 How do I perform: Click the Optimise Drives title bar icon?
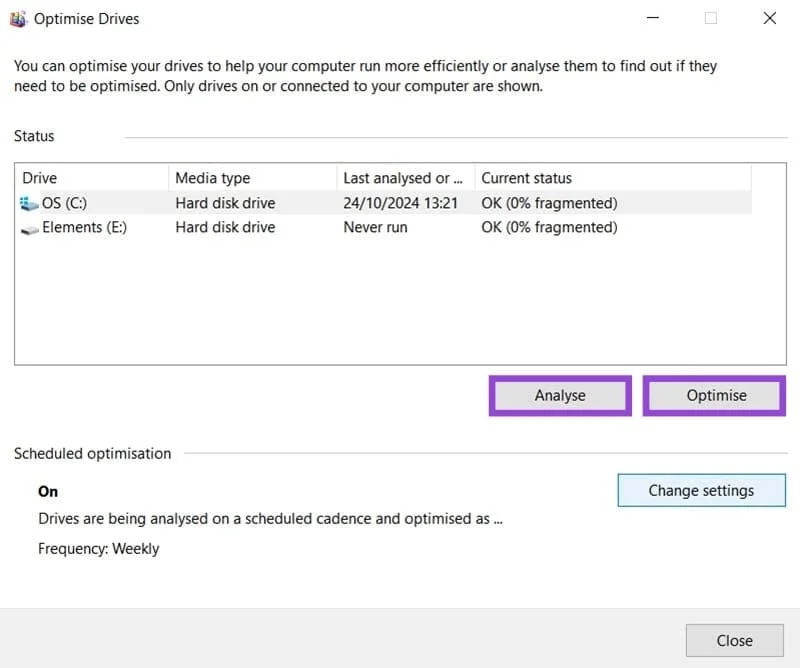18,18
